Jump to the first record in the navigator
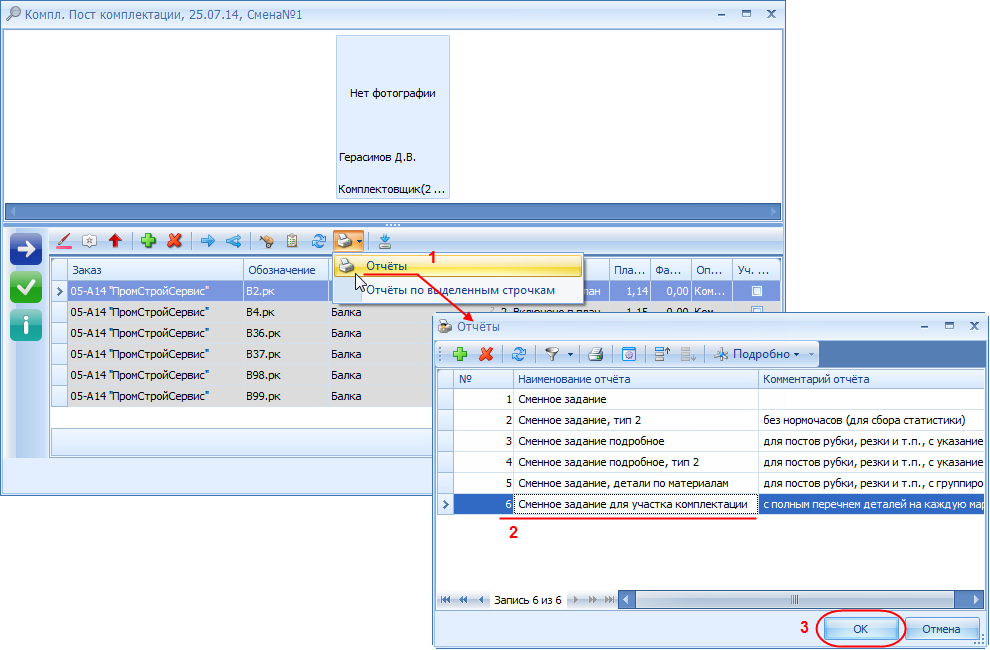990x650 pixels. point(446,599)
